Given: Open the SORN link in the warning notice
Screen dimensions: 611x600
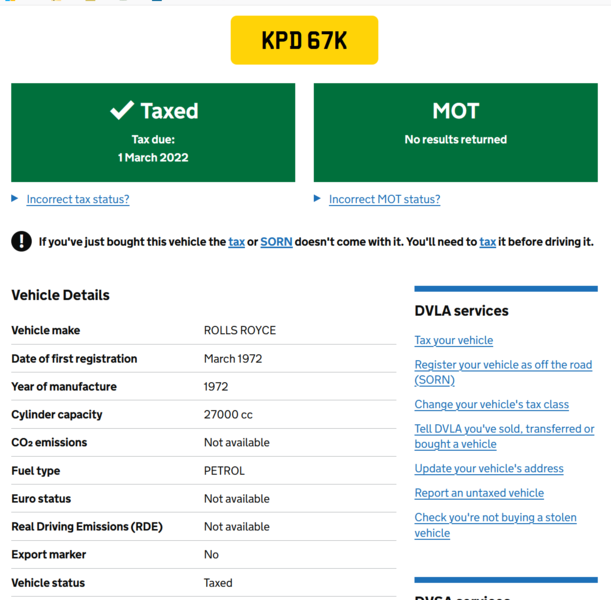Looking at the screenshot, I should click(276, 242).
